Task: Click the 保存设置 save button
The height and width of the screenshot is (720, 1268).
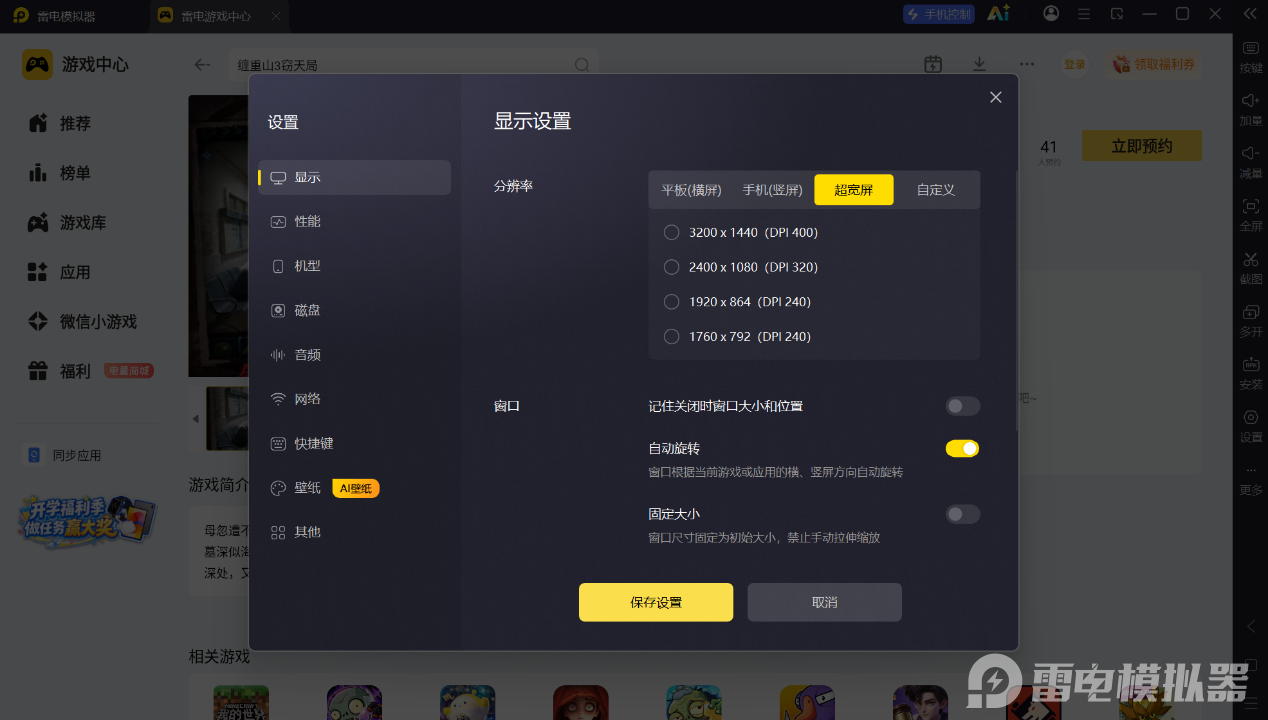Action: [656, 602]
